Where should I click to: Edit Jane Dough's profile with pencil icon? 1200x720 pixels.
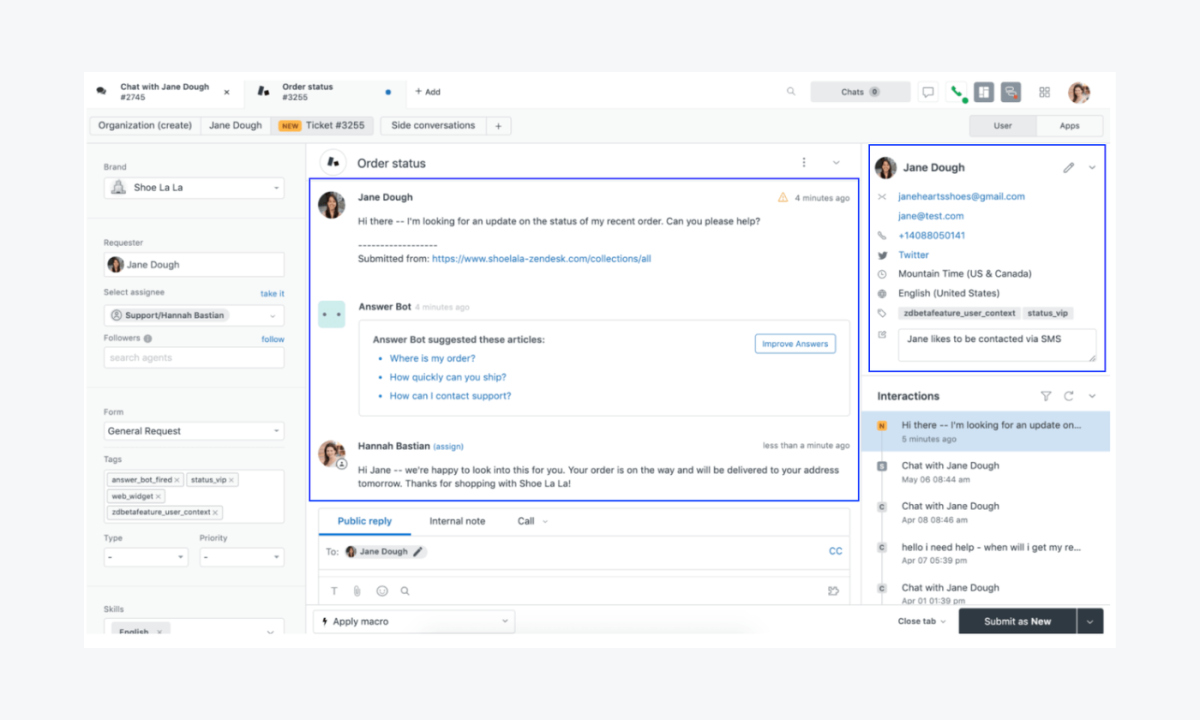pos(1068,168)
